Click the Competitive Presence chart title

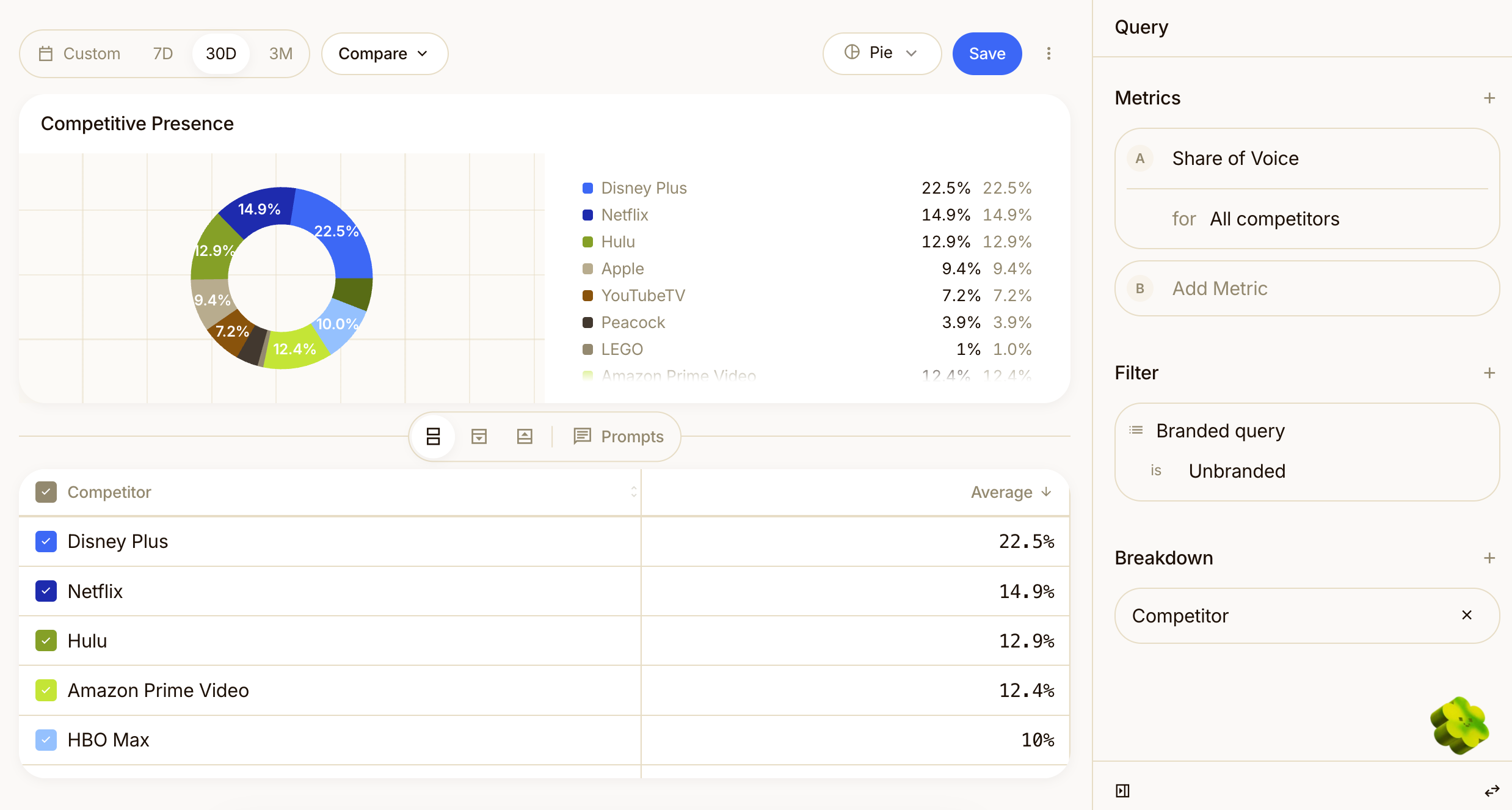(137, 123)
